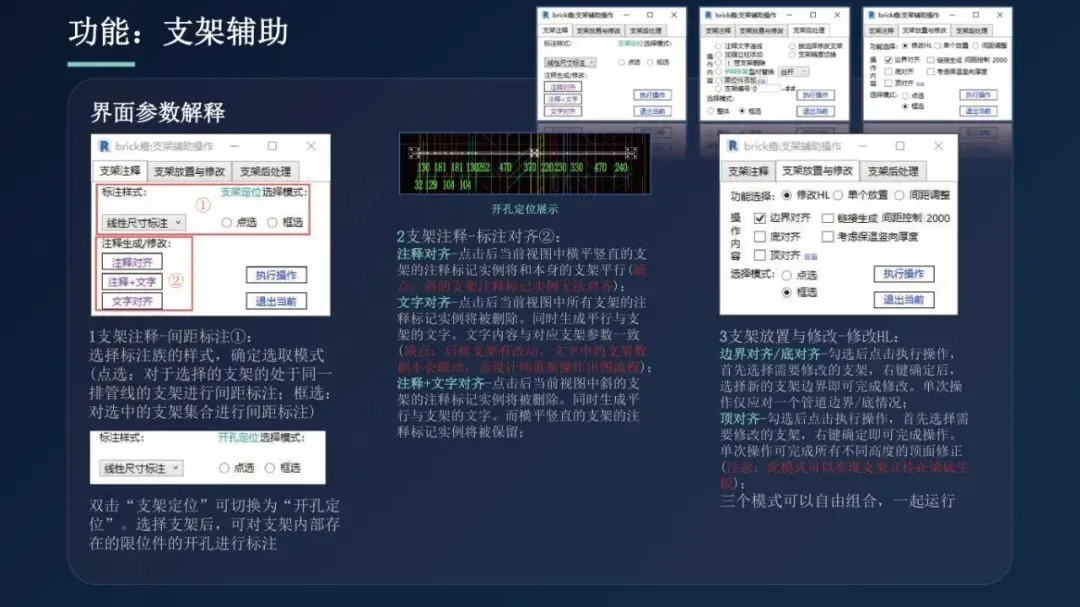Click Revit logo in small 支架注释 thumbnail dialog
This screenshot has width=1080, height=607.
[546, 14]
